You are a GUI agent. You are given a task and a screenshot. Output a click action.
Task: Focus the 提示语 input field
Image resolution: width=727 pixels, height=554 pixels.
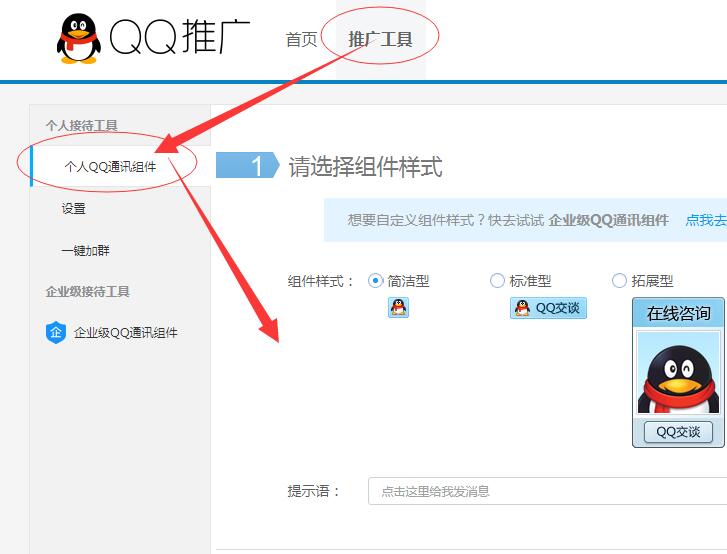point(548,491)
